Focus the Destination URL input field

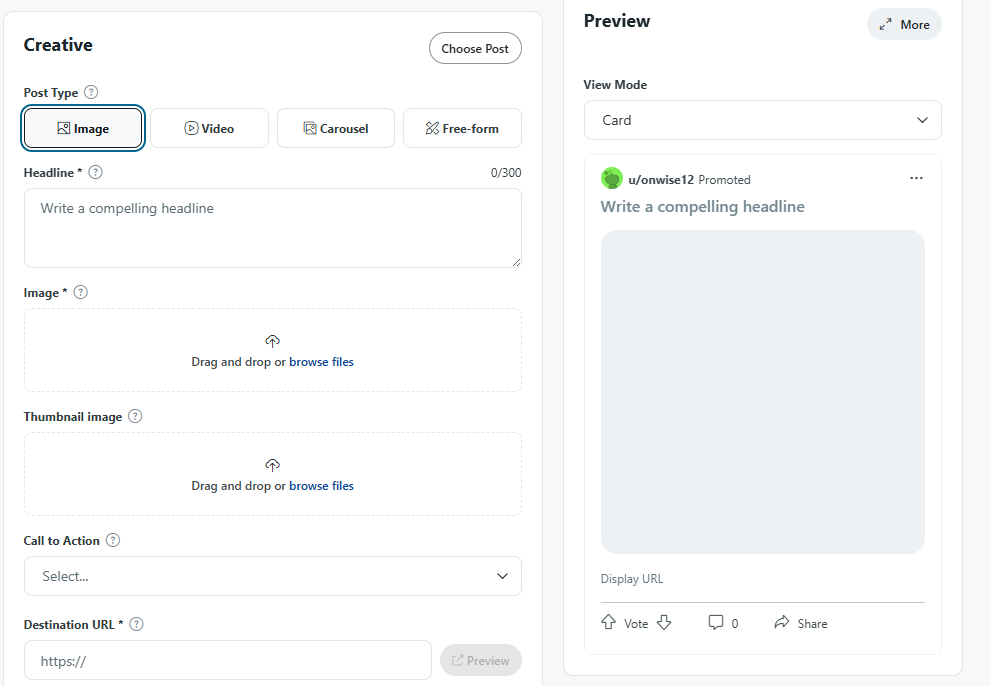(x=228, y=661)
